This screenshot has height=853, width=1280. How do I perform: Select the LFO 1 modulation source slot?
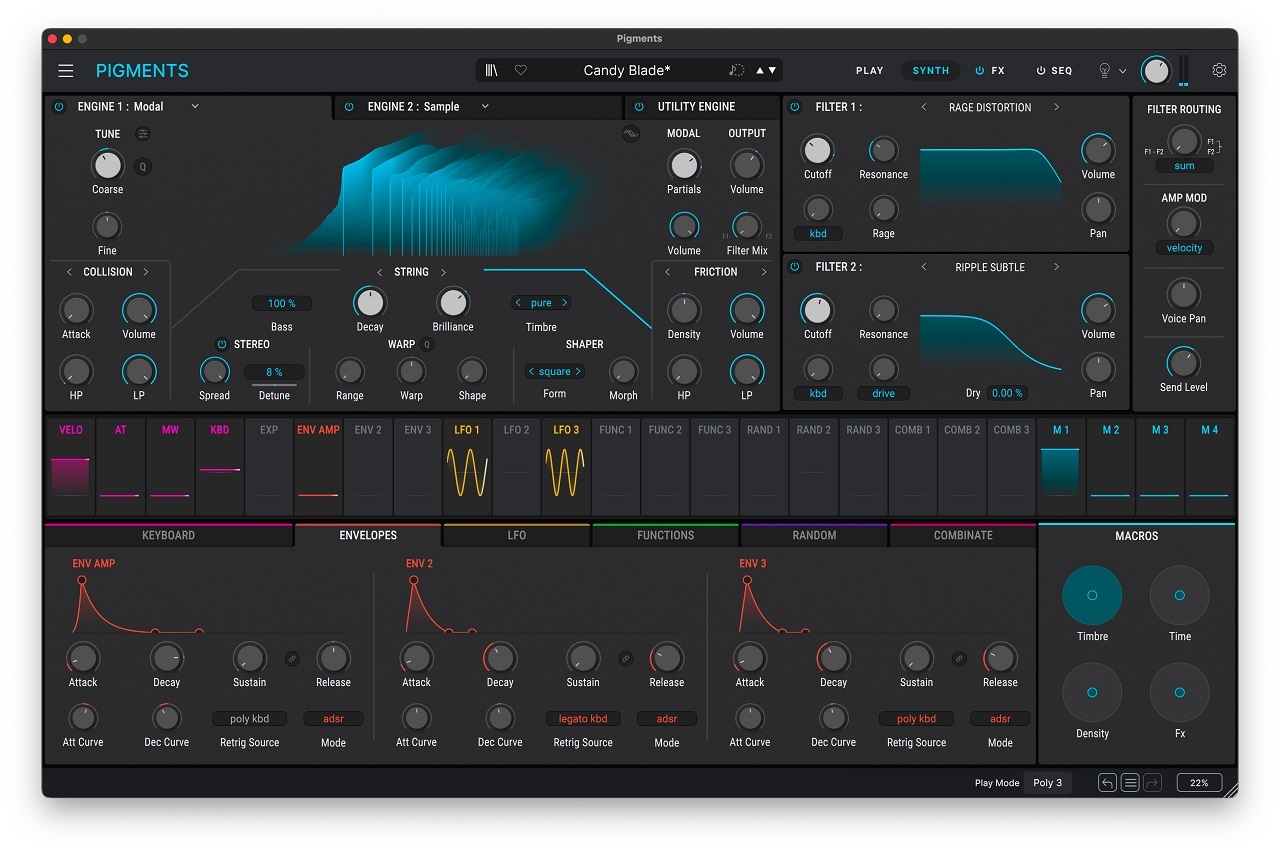[467, 467]
